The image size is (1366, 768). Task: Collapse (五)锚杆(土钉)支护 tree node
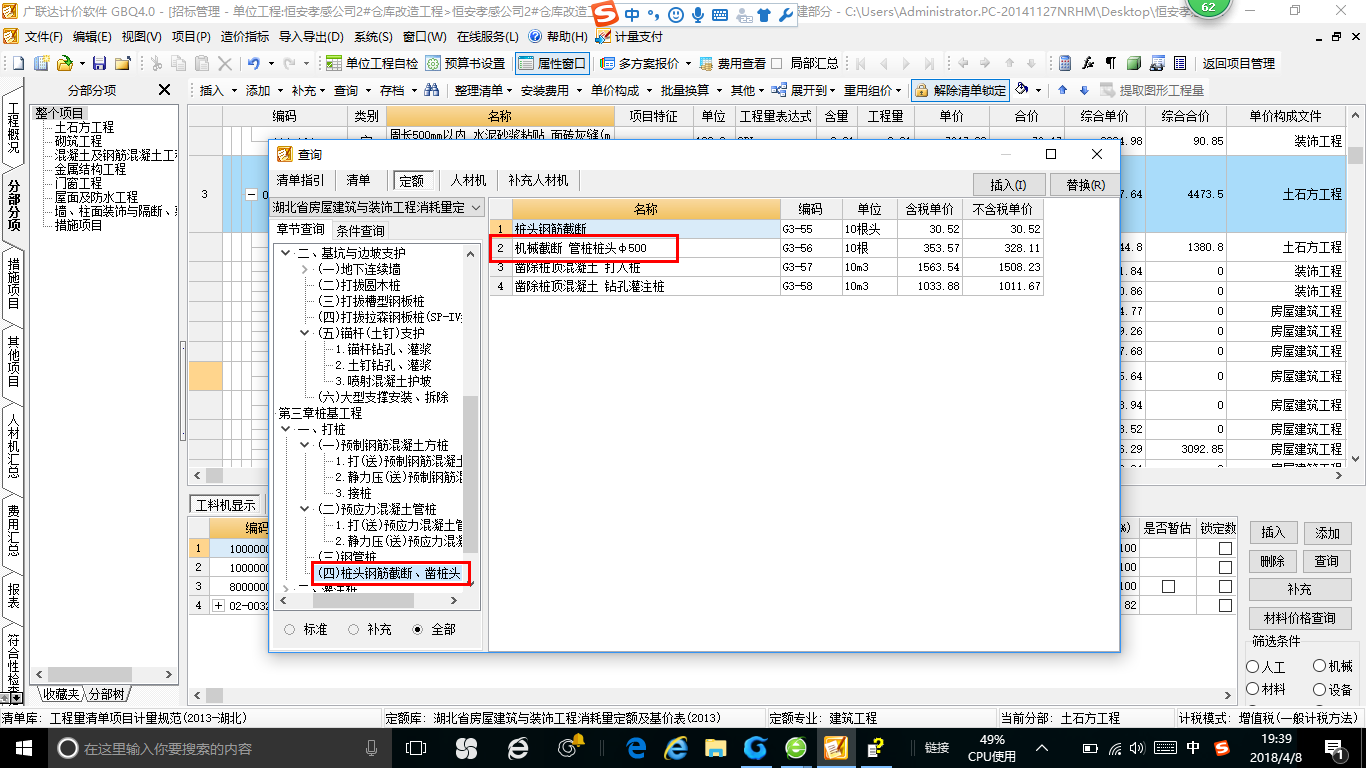pos(306,333)
